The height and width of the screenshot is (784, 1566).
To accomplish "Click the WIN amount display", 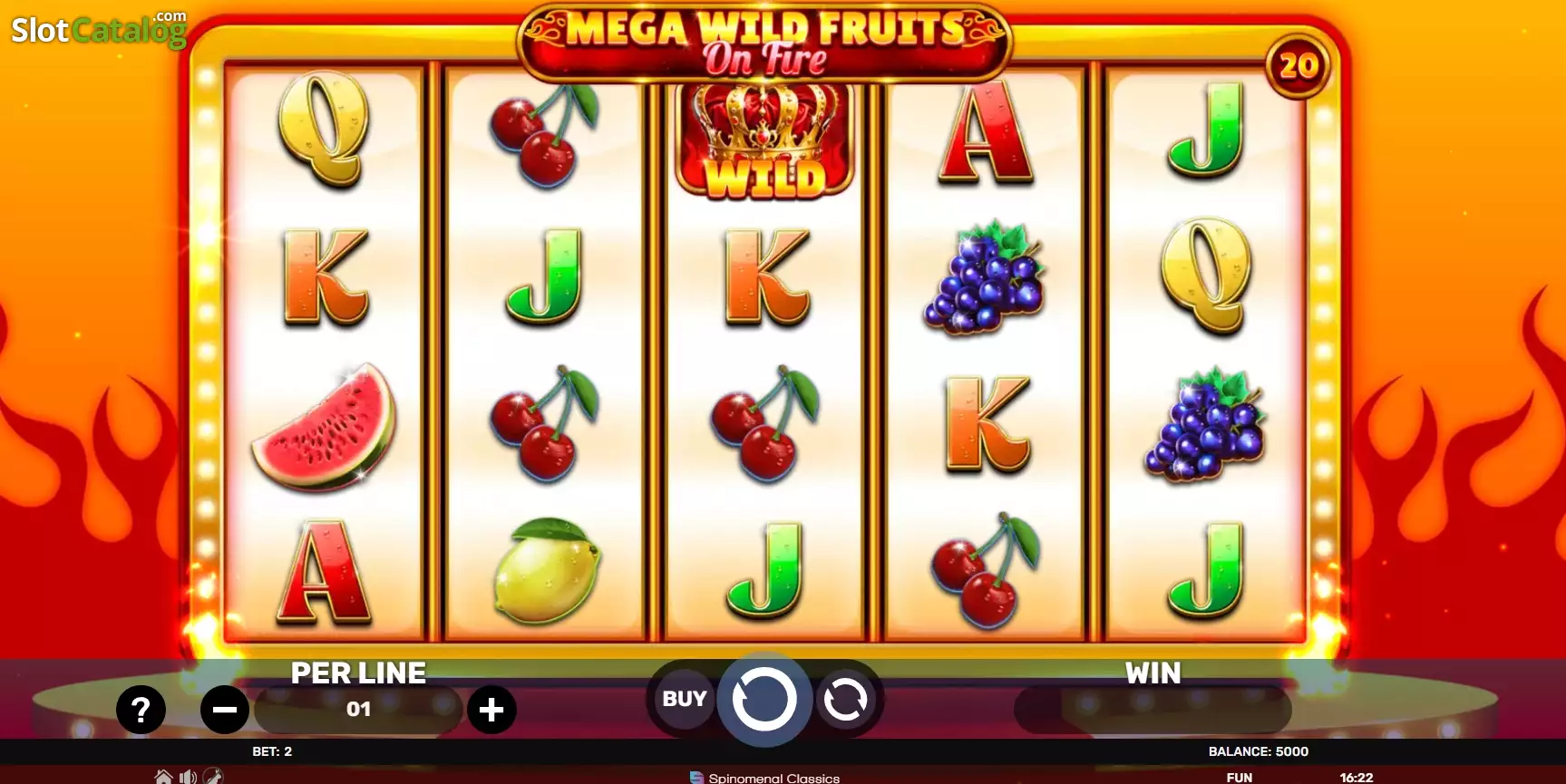I will 1153,710.
